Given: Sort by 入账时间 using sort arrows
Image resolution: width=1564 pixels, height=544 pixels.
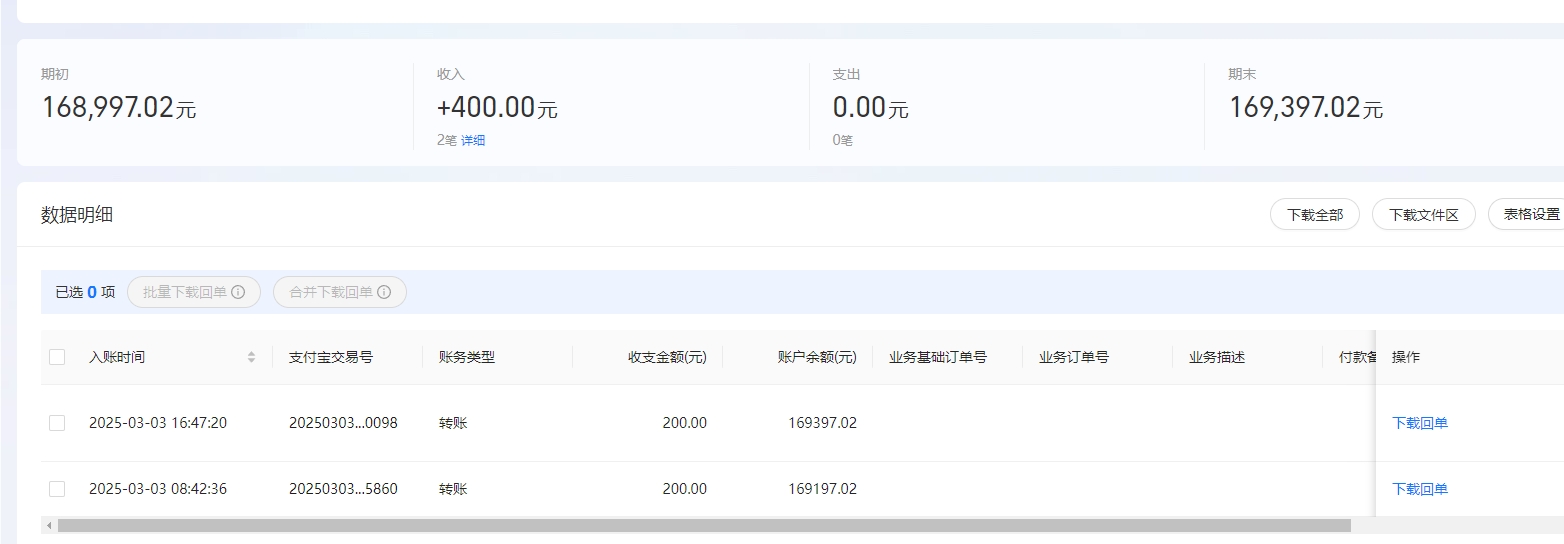Looking at the screenshot, I should pos(251,357).
